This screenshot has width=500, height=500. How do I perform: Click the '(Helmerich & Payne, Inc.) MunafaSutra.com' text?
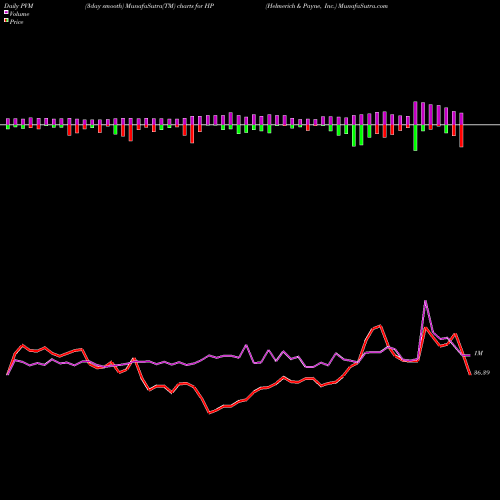327,6
